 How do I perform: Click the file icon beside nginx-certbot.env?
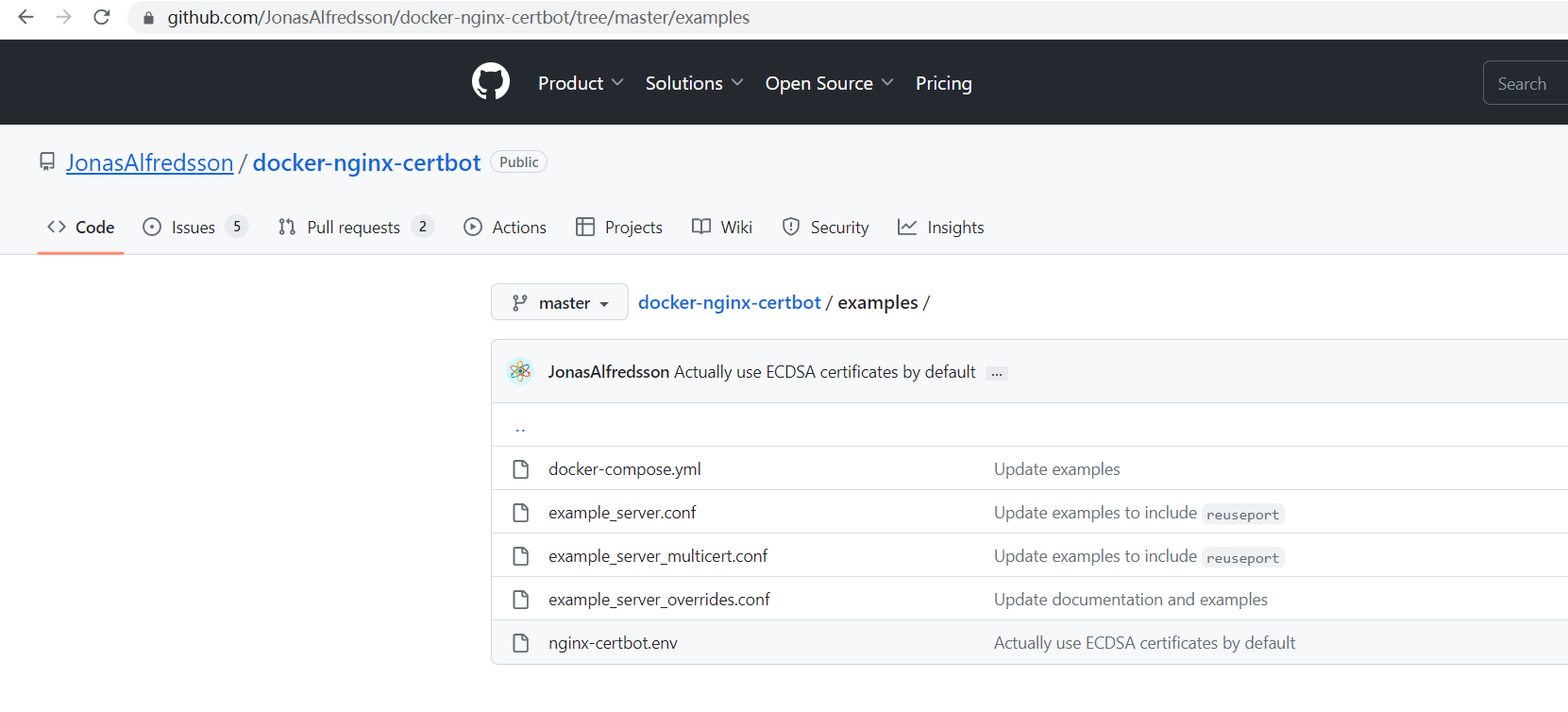[520, 643]
